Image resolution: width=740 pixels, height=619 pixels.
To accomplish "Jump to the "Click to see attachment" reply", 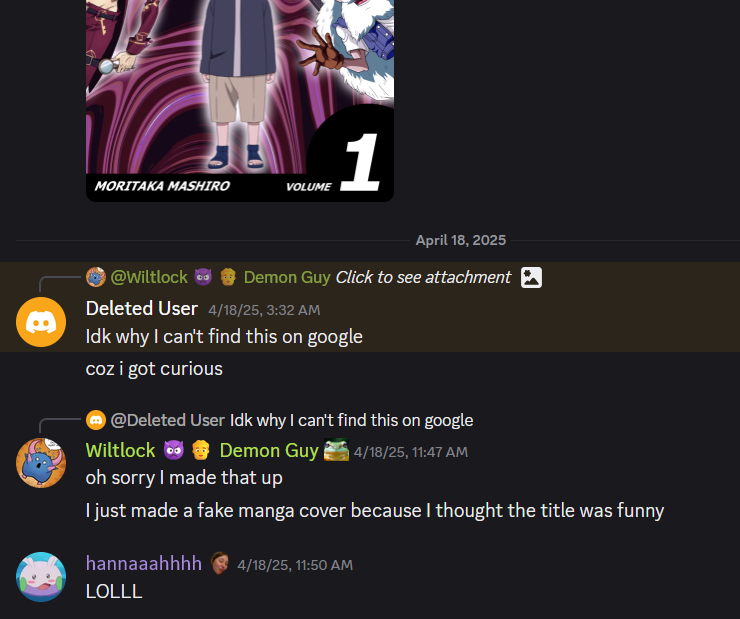I will click(423, 277).
